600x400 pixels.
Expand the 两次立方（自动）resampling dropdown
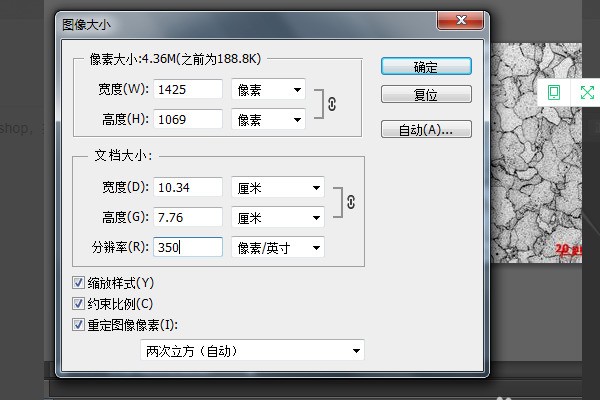pos(252,350)
